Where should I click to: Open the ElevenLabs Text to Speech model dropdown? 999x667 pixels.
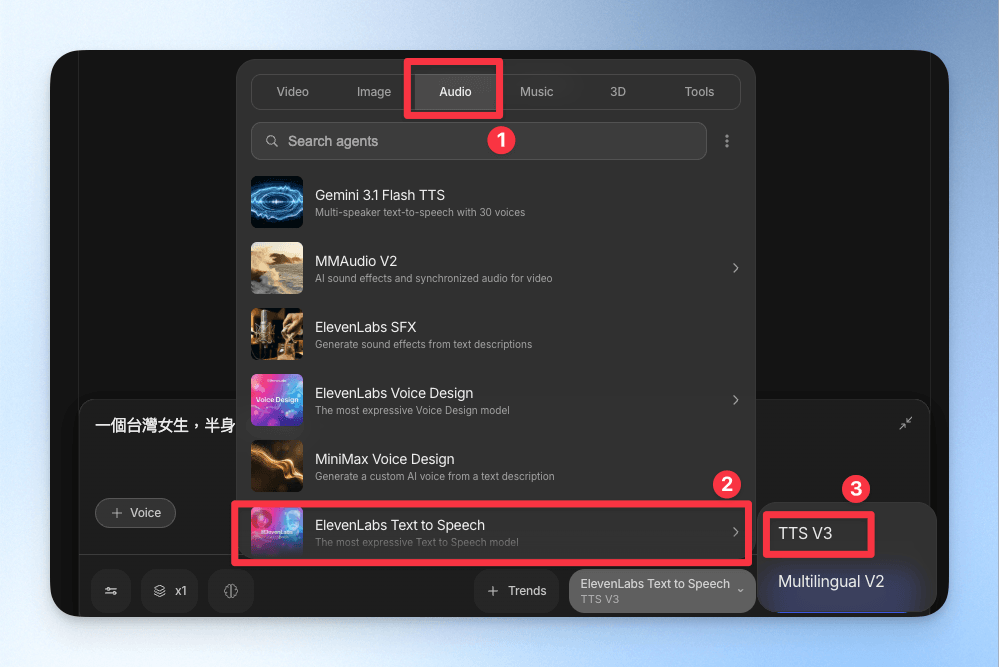[x=662, y=591]
